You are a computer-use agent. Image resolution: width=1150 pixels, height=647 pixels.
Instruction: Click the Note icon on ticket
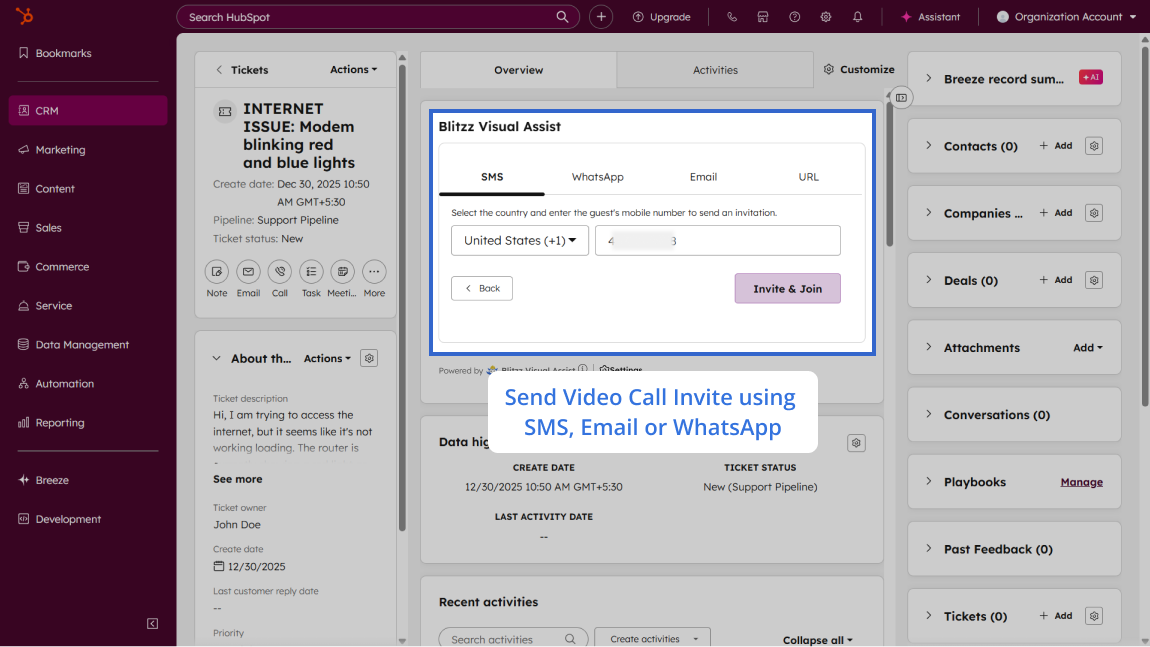tap(217, 272)
